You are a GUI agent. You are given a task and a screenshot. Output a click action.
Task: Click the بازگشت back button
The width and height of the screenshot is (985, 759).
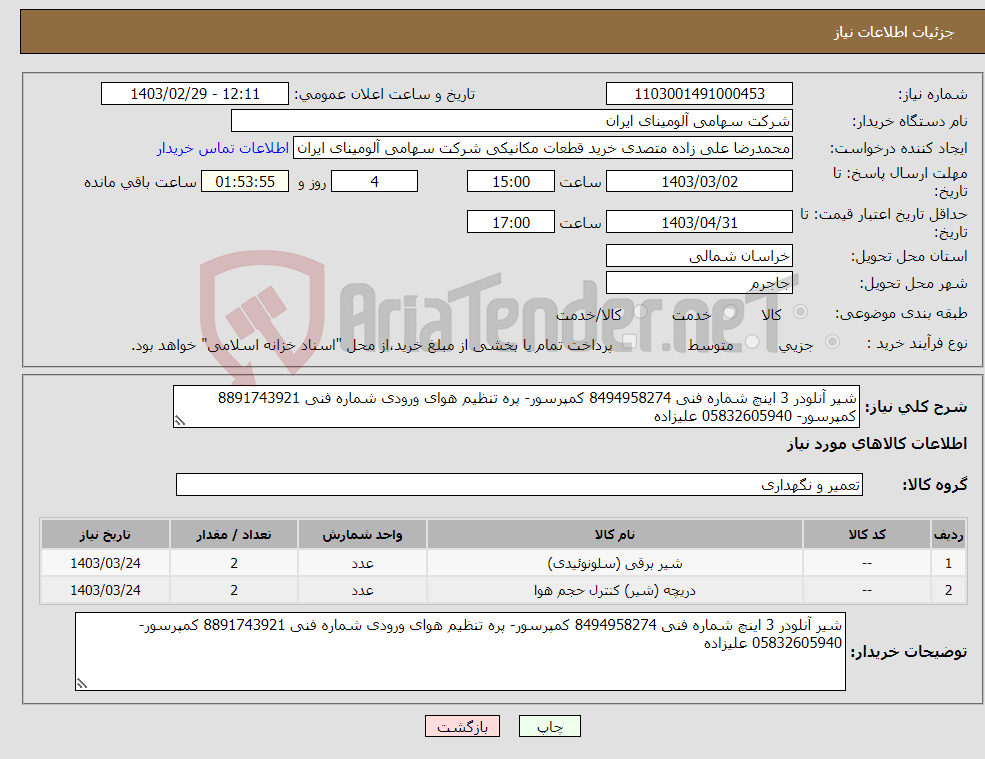(x=462, y=726)
